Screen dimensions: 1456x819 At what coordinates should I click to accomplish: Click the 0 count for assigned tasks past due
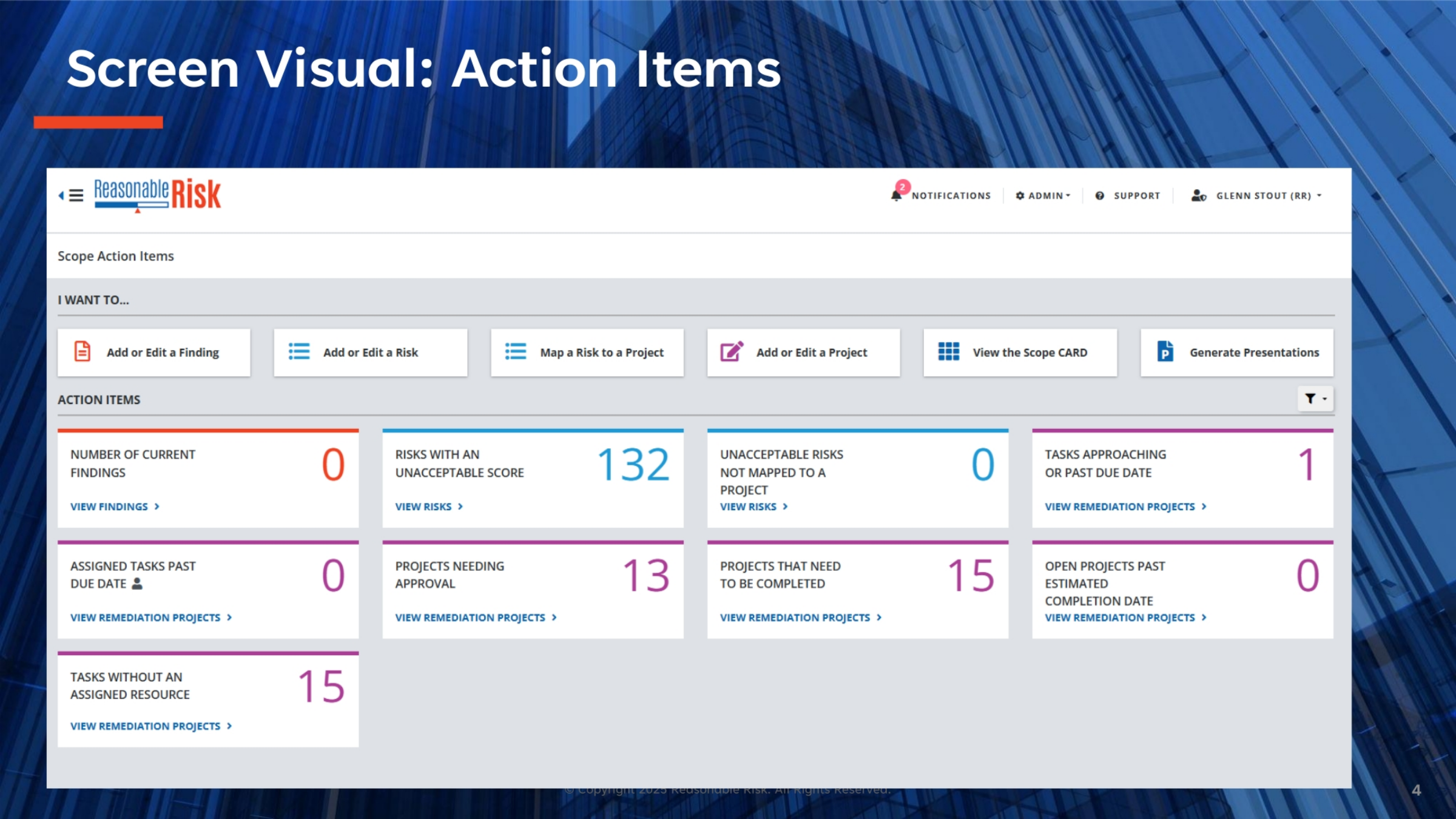click(333, 576)
